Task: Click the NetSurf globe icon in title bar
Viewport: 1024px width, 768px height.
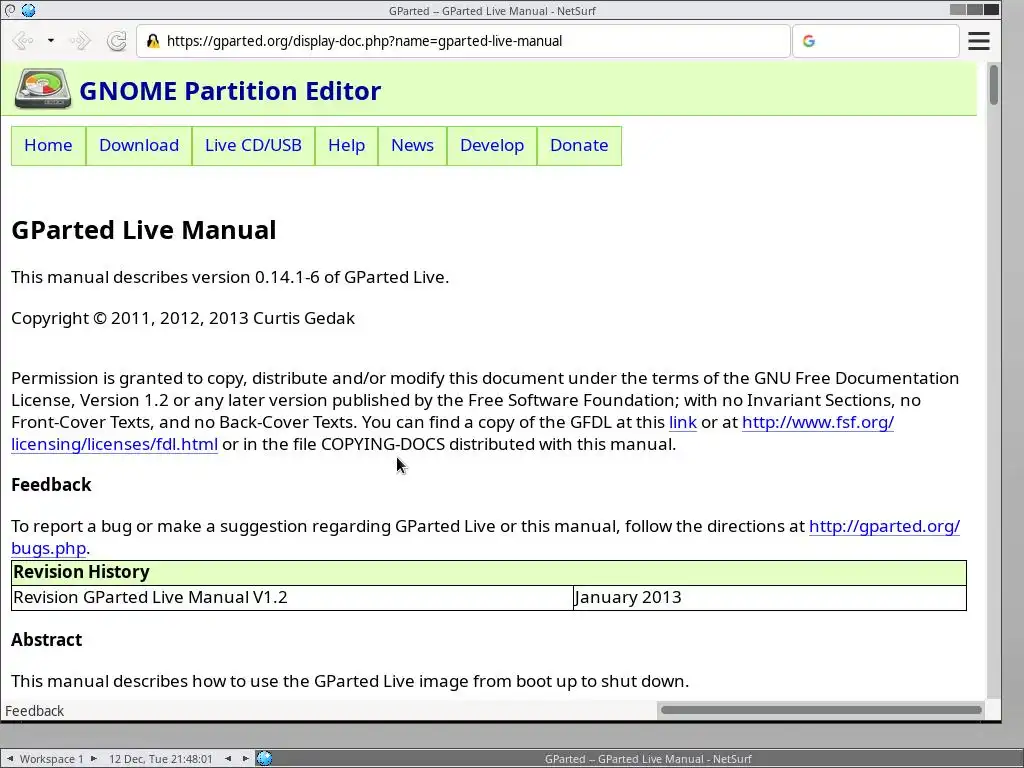Action: tap(28, 10)
